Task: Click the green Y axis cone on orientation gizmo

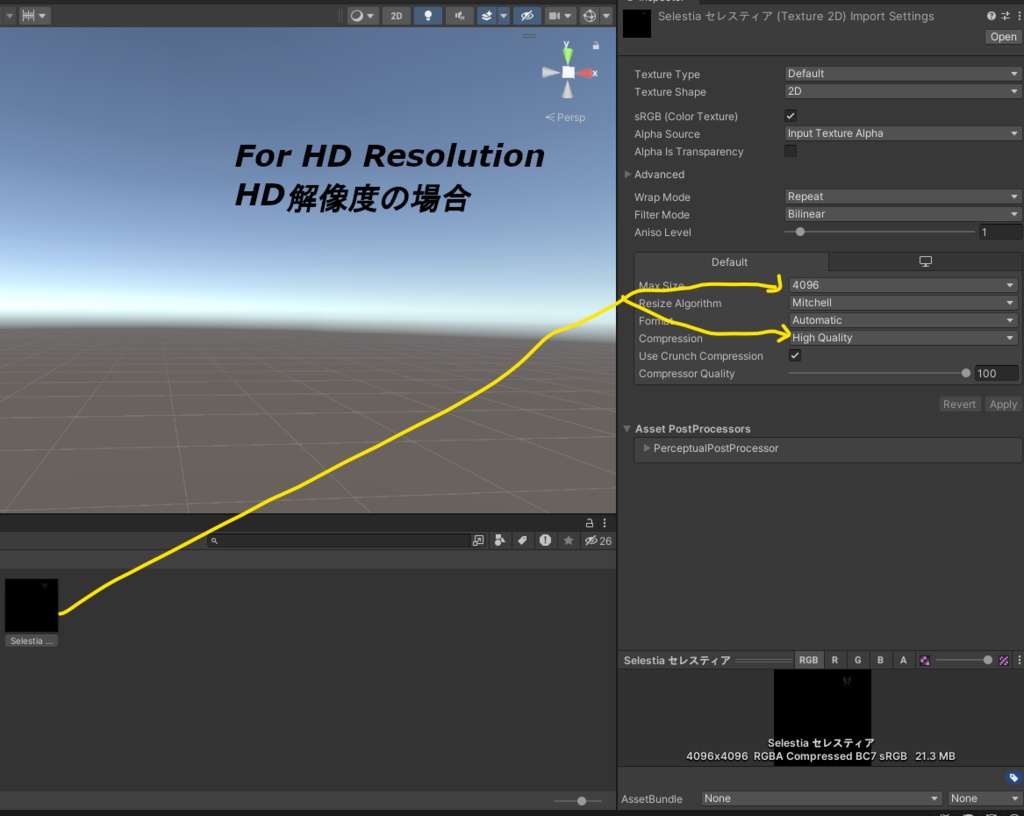Action: tap(568, 54)
